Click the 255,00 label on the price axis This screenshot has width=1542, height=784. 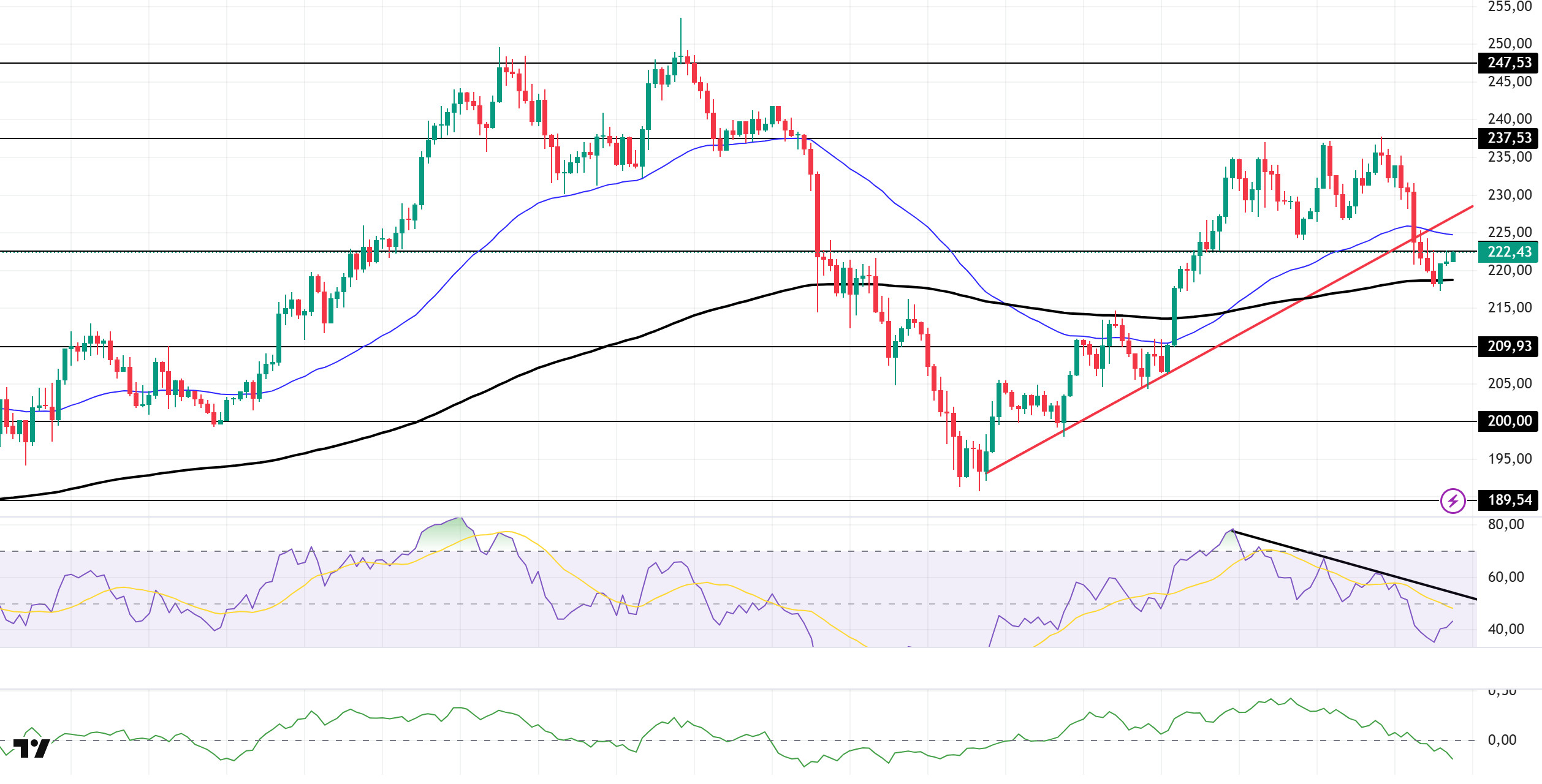click(x=1509, y=7)
